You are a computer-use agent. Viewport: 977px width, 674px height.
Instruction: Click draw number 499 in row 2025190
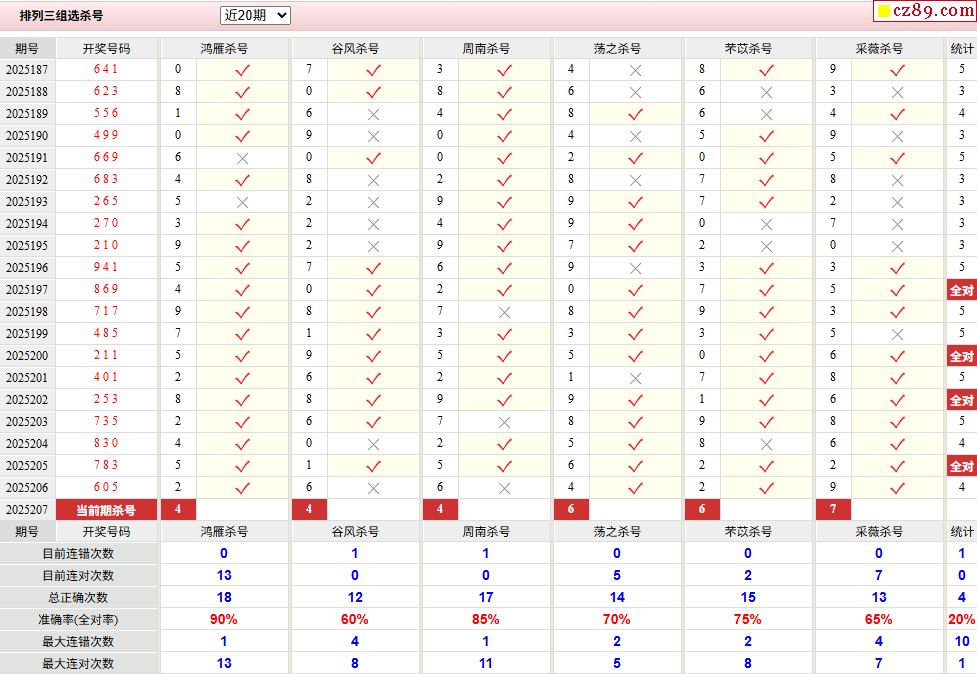point(106,135)
